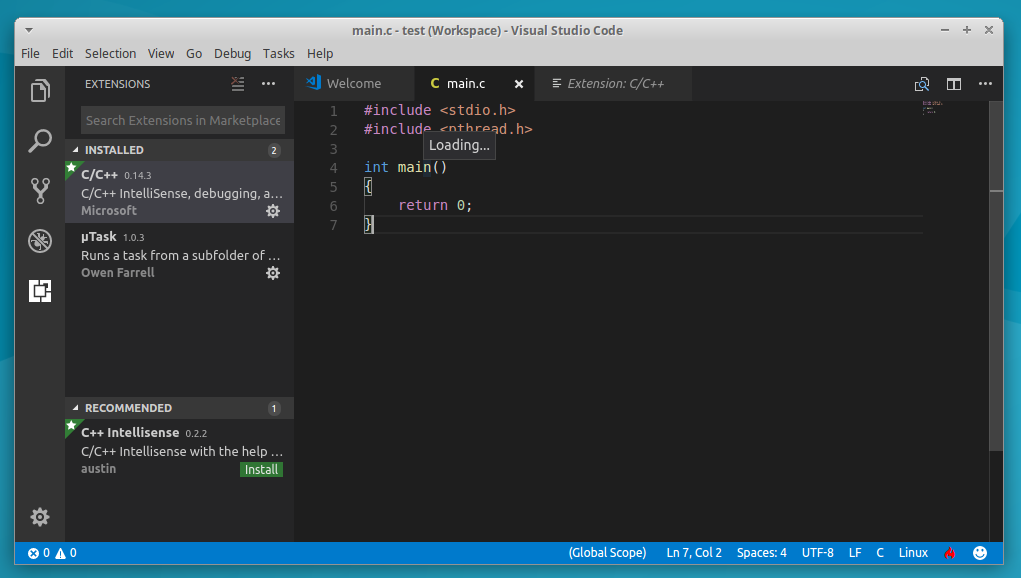
Task: Click the installed count badge 2
Action: [274, 150]
